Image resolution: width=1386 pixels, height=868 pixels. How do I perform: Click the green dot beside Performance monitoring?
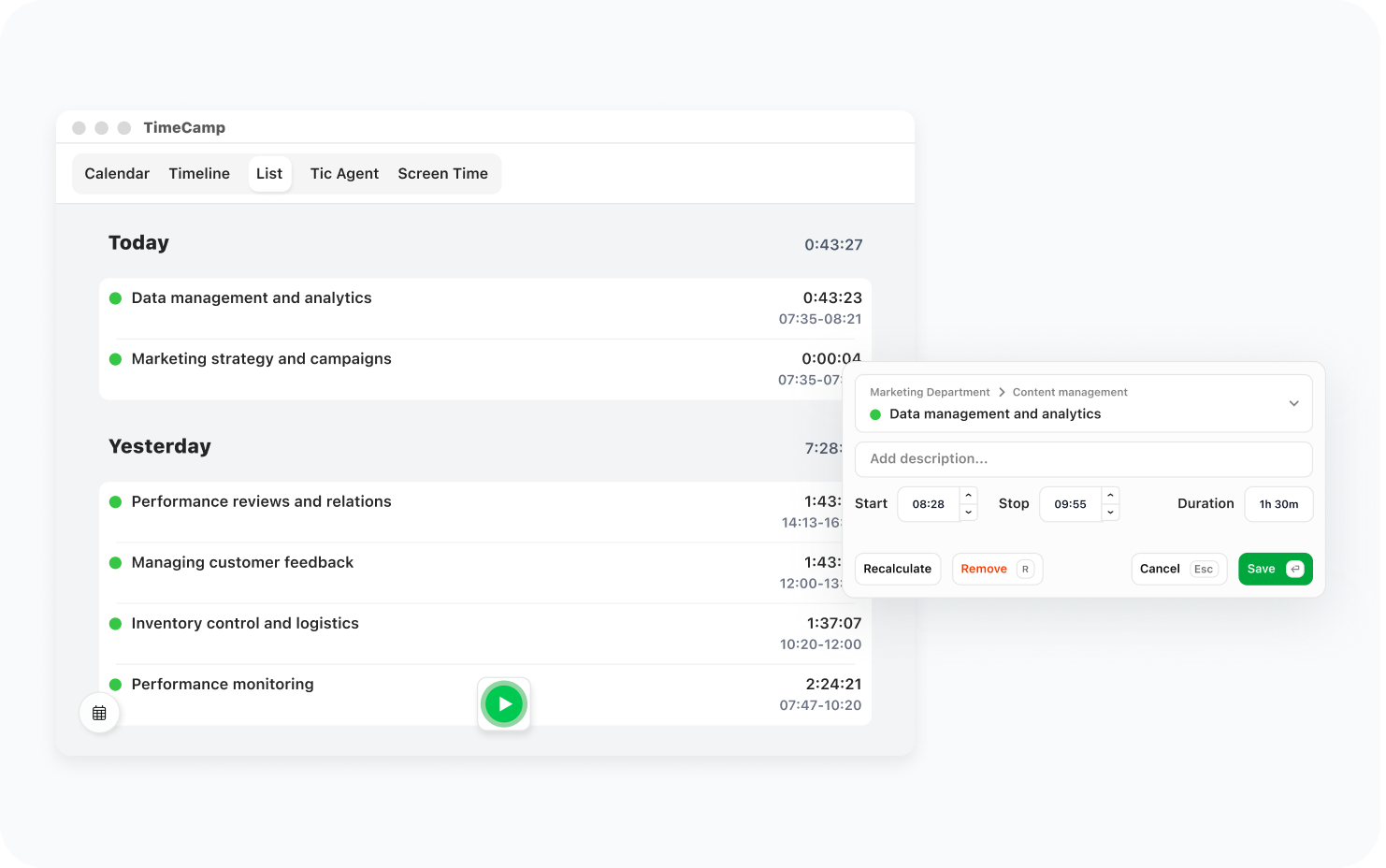point(116,685)
